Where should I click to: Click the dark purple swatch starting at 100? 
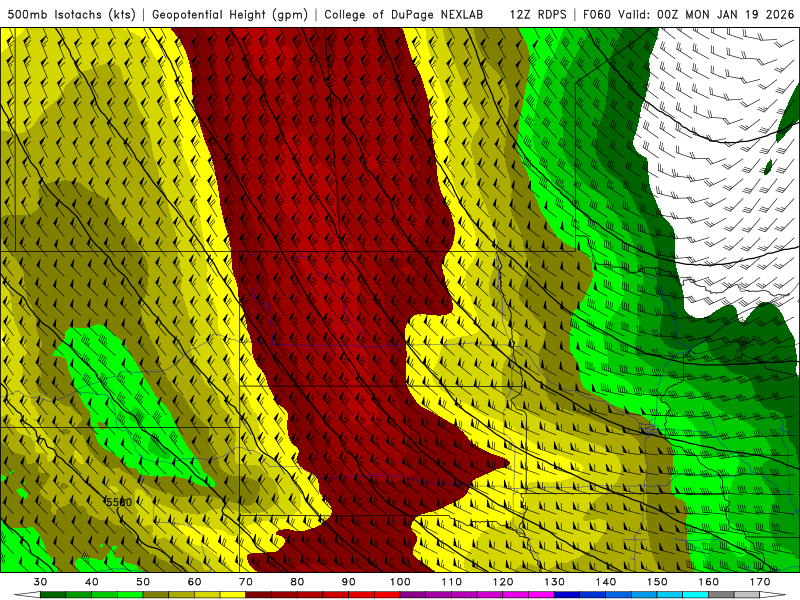pyautogui.click(x=413, y=595)
